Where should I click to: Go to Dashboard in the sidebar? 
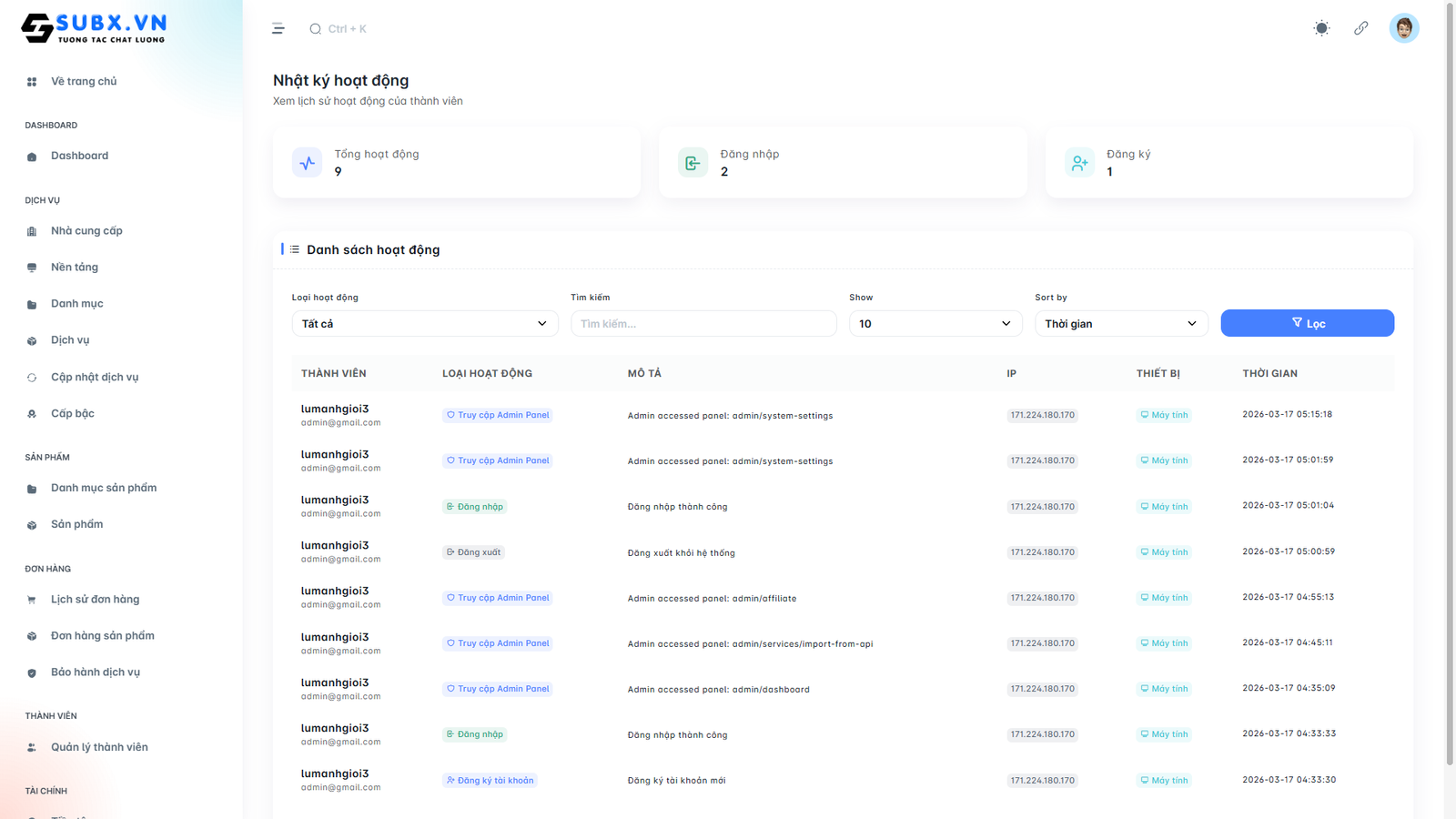pyautogui.click(x=79, y=157)
